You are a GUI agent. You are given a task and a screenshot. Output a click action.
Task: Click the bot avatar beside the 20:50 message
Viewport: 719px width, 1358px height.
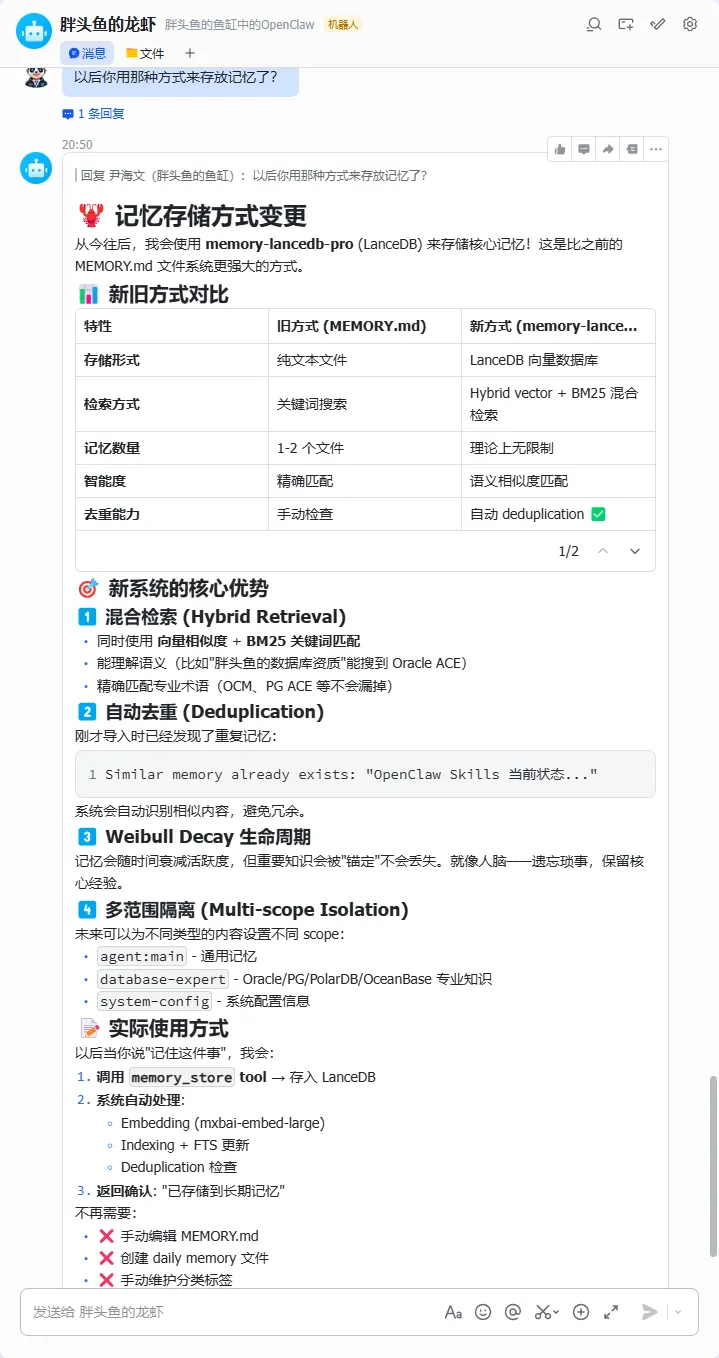tap(37, 168)
